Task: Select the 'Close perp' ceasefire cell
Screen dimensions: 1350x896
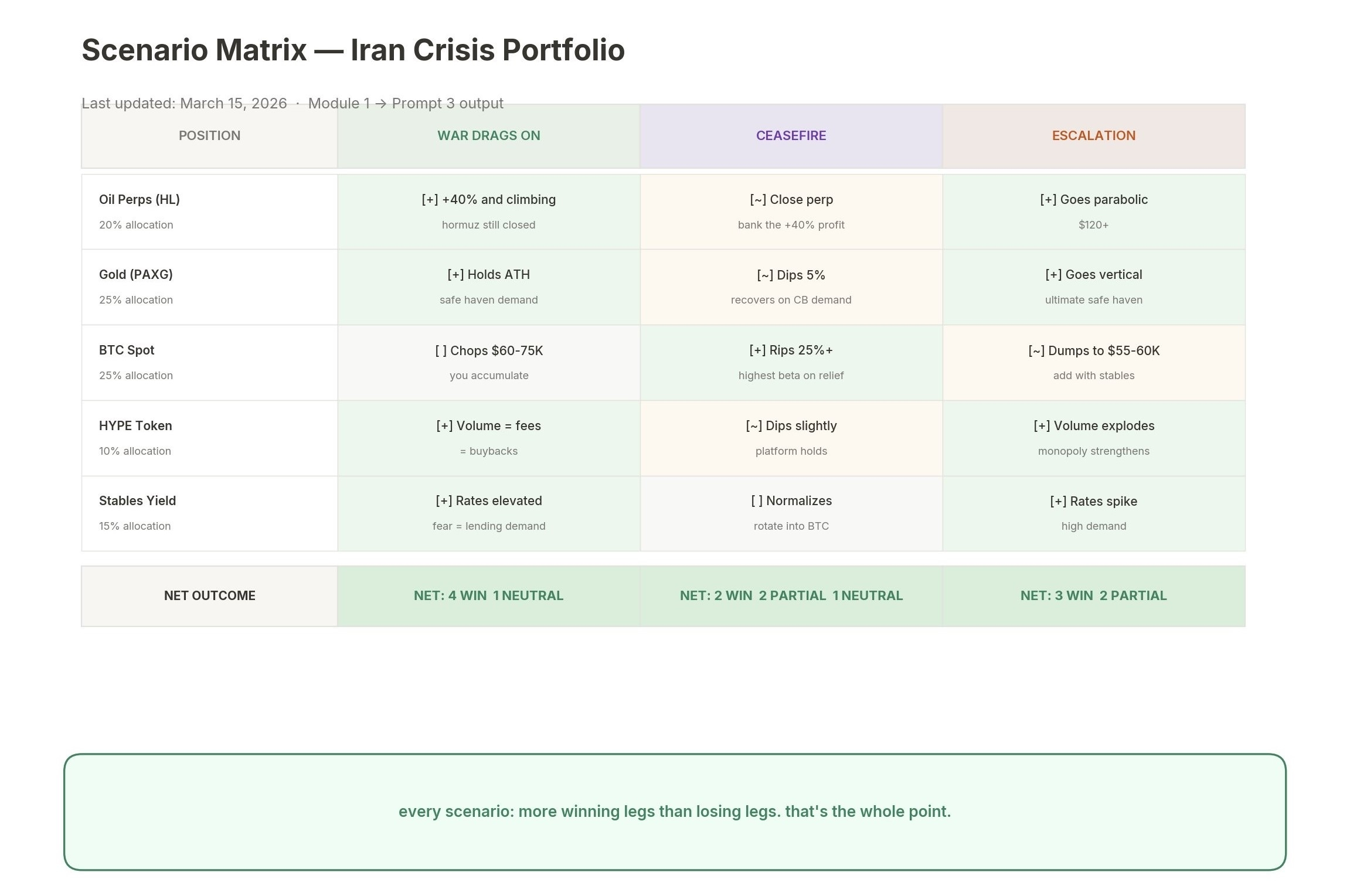Action: (x=791, y=212)
